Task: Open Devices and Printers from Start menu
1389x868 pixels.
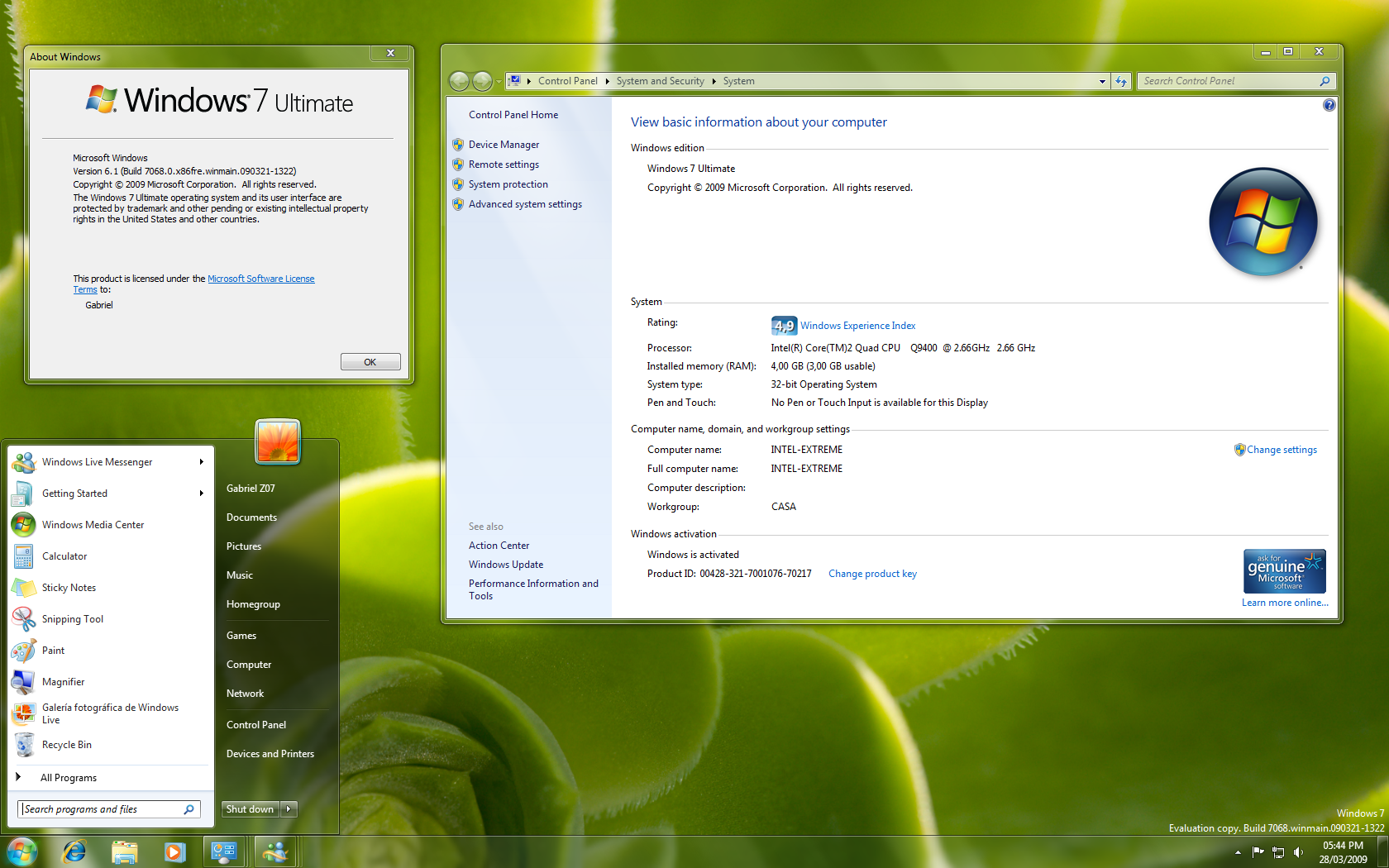Action: click(270, 754)
